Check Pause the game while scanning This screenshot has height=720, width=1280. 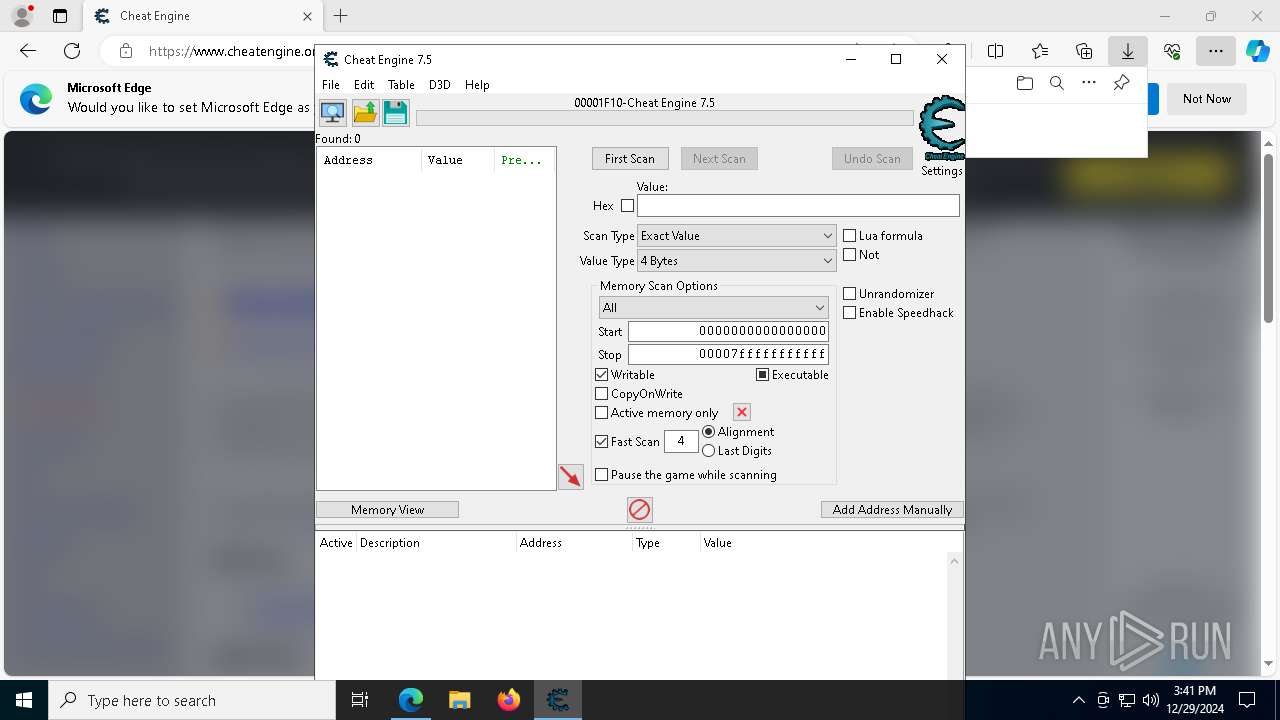(x=602, y=475)
